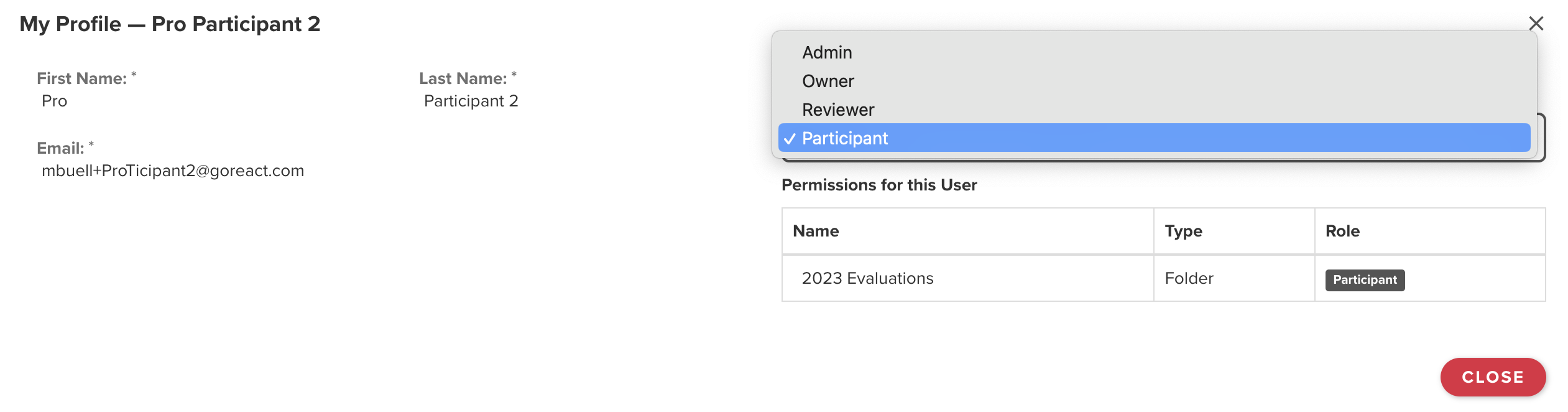Click the Folder type cell

coord(1189,278)
